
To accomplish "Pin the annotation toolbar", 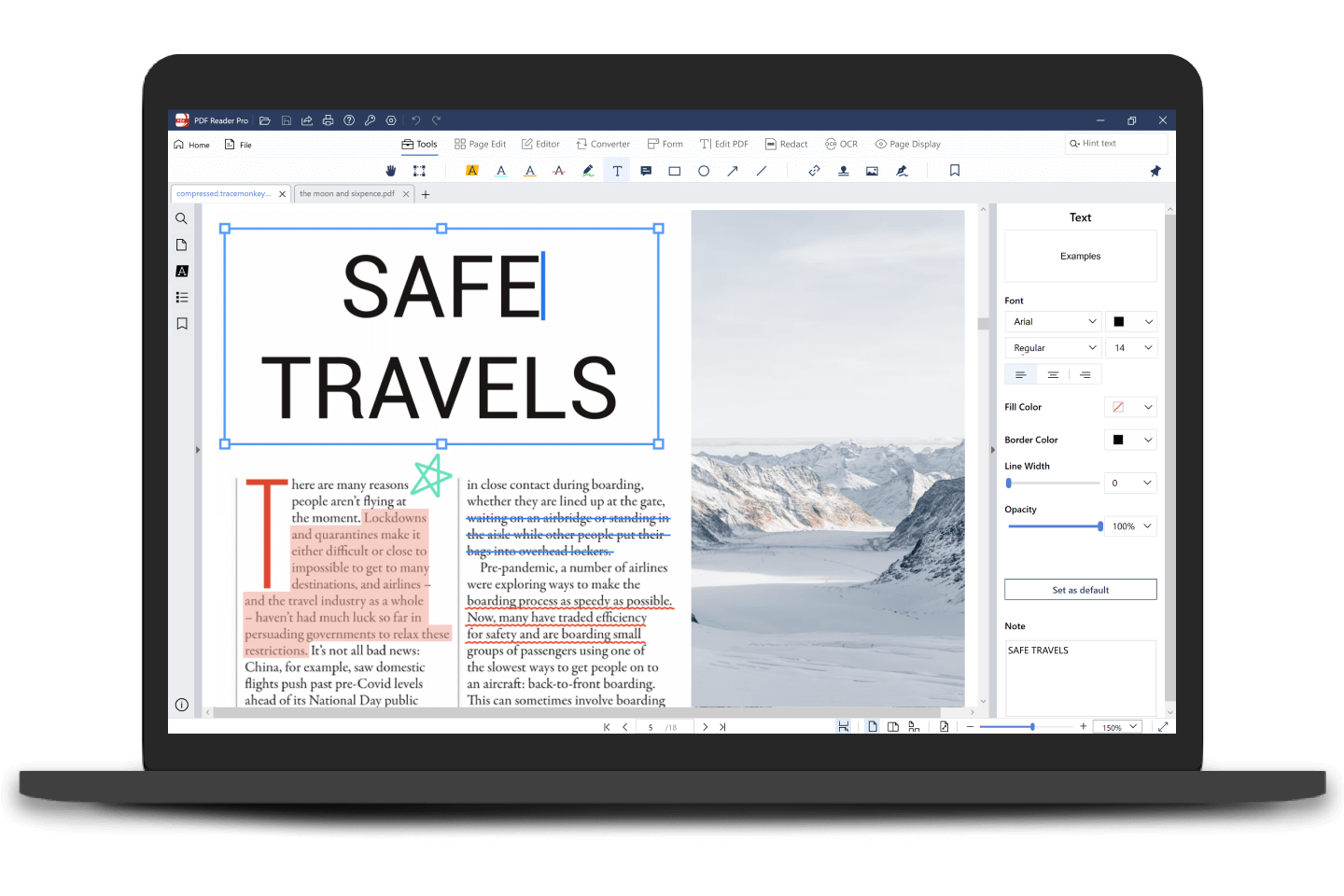I will (1155, 171).
